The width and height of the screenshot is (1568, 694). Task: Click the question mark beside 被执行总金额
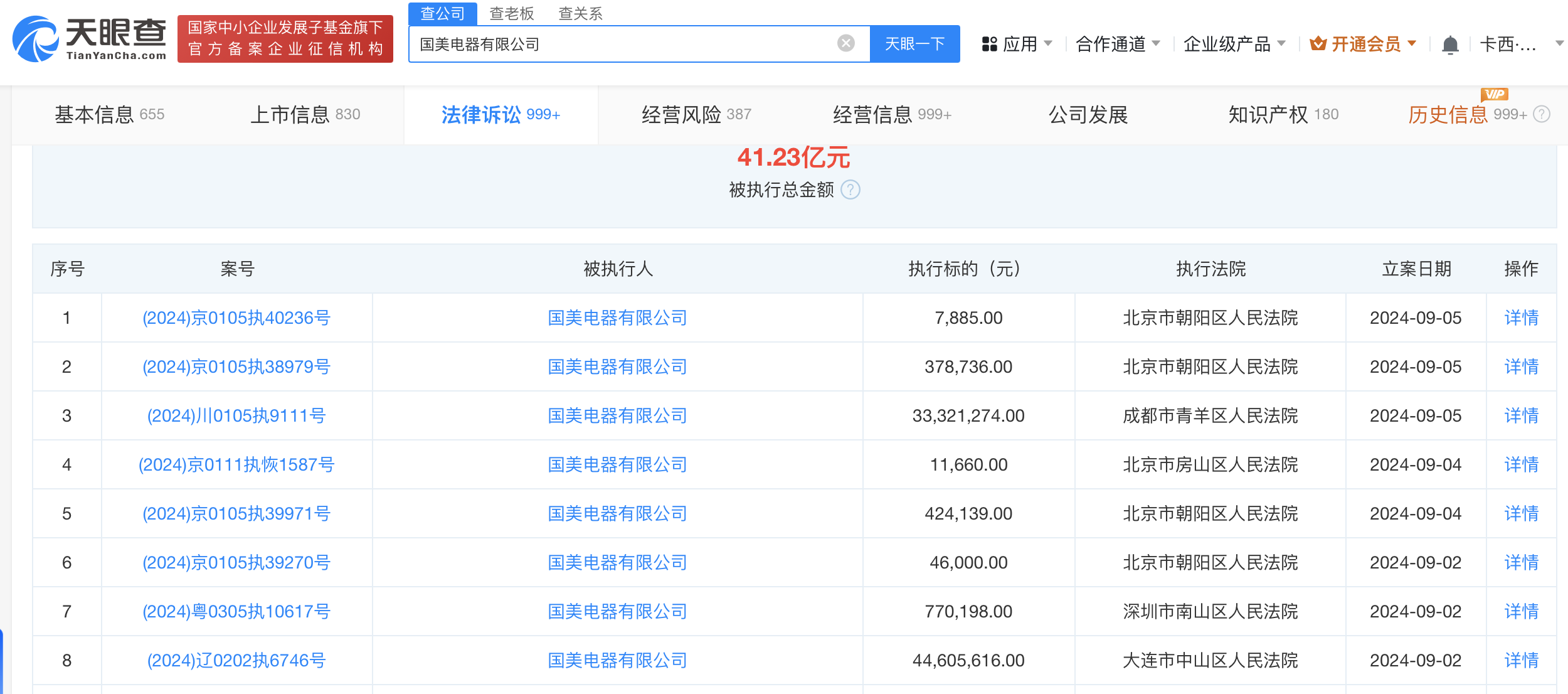click(852, 190)
